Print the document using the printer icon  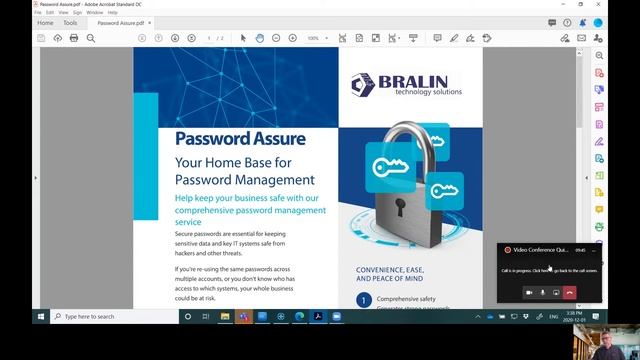tap(74, 38)
